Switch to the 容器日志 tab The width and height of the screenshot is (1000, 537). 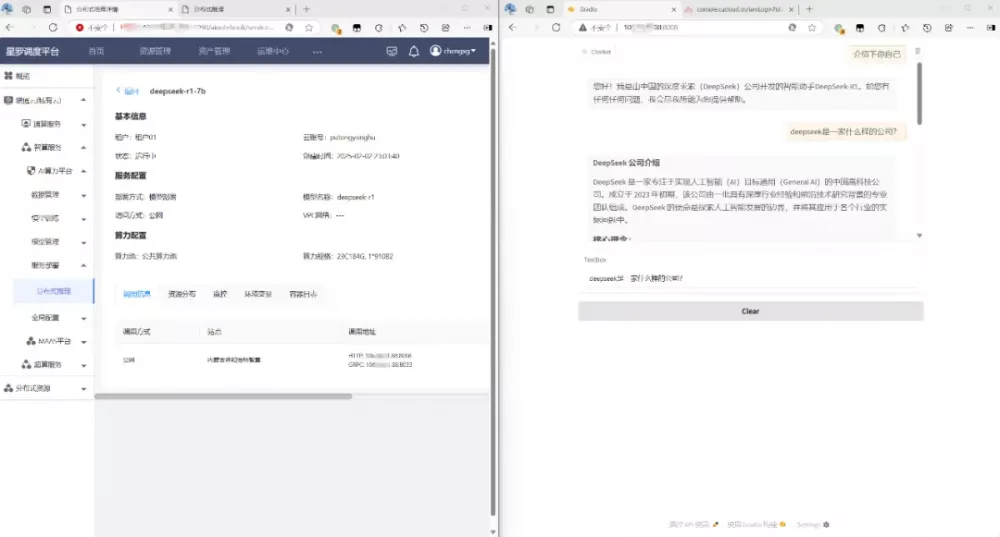tap(303, 294)
